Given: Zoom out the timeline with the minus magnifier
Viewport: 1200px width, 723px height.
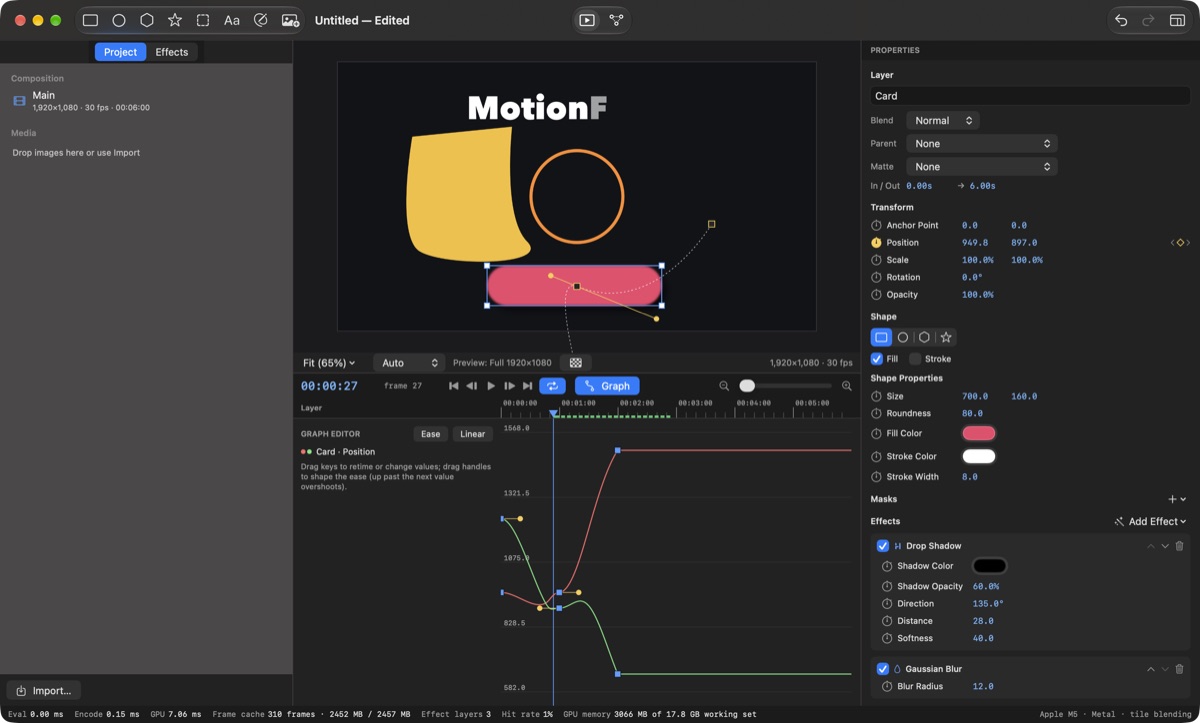Looking at the screenshot, I should [x=724, y=386].
